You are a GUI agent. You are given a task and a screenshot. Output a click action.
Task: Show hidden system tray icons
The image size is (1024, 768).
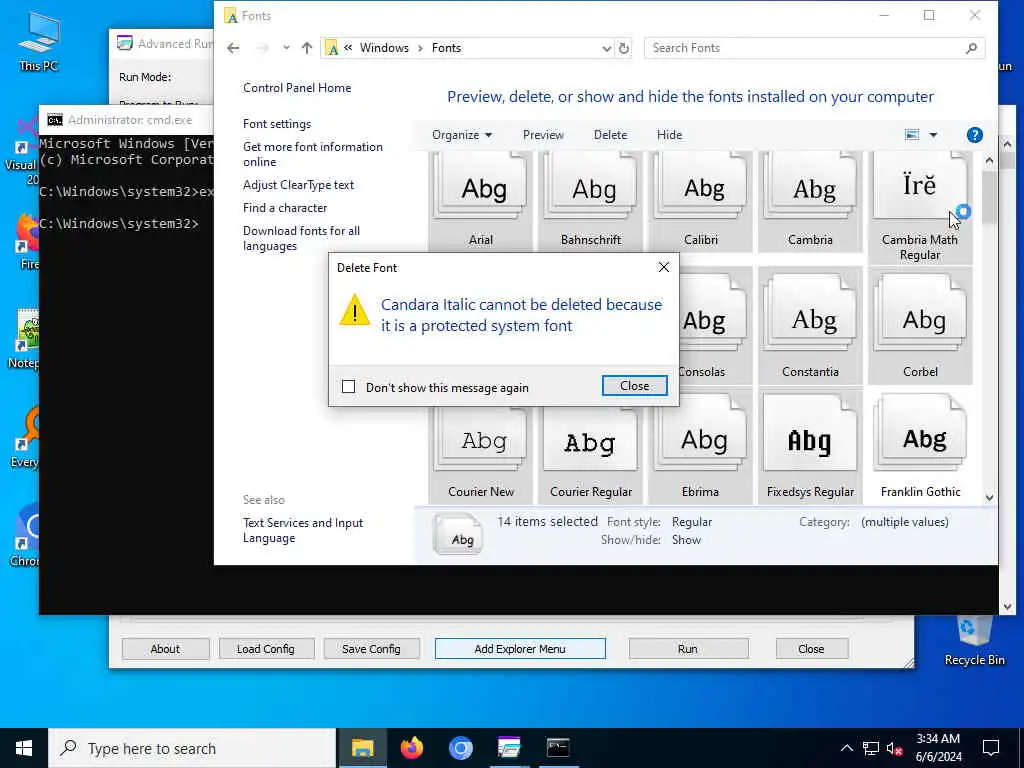coord(846,748)
